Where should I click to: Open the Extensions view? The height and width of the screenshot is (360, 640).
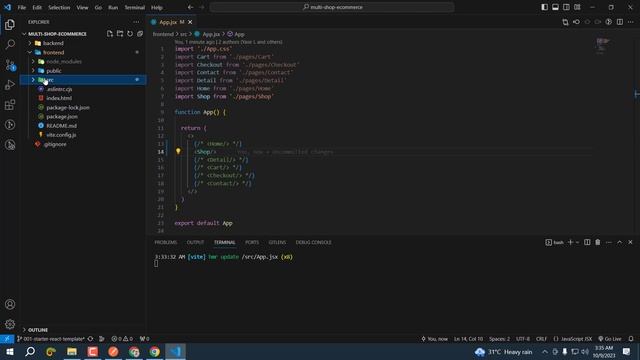tap(10, 105)
